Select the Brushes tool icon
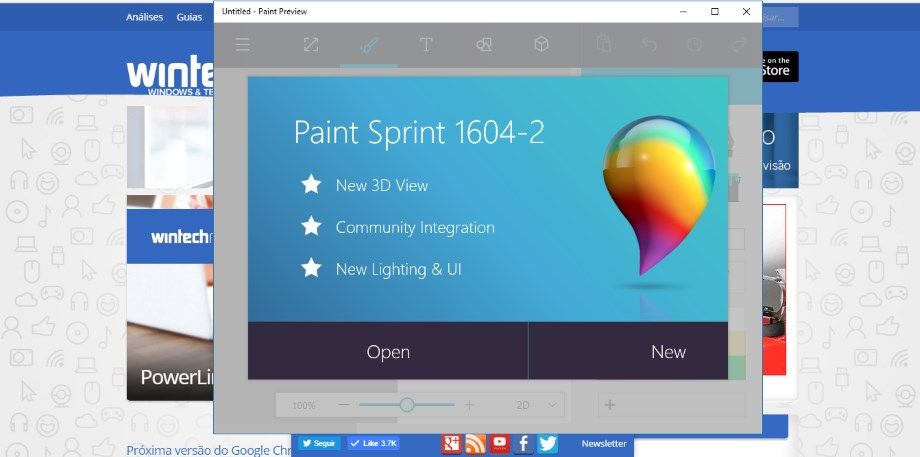The height and width of the screenshot is (457, 920). click(368, 45)
